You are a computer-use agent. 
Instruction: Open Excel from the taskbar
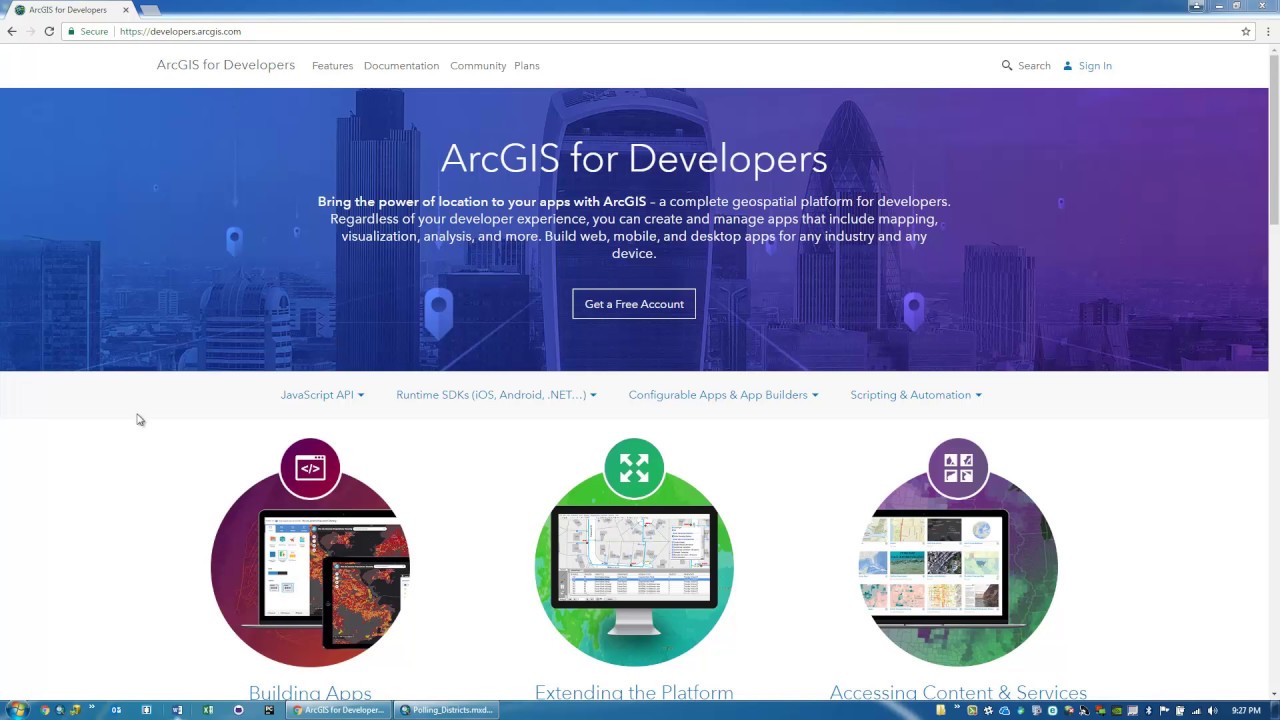(208, 710)
